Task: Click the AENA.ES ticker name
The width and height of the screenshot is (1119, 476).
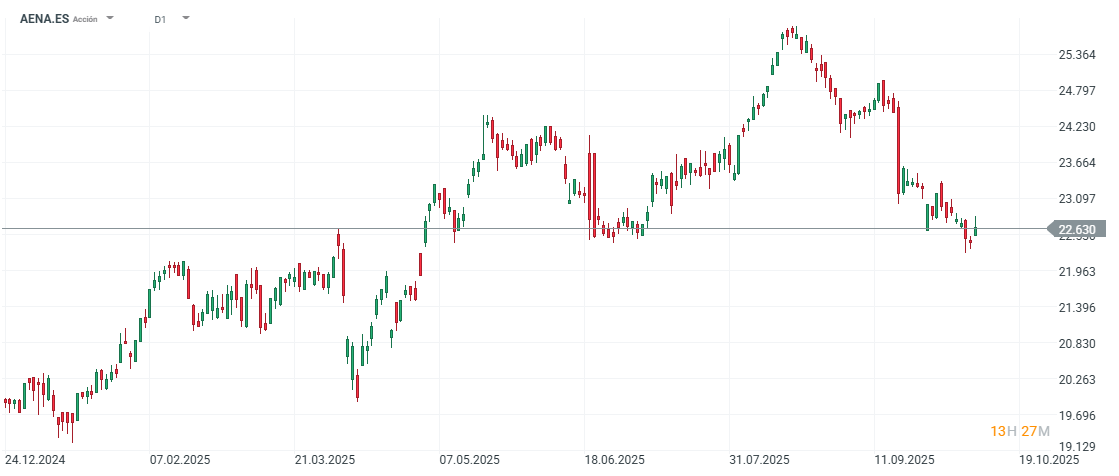Action: [44, 19]
